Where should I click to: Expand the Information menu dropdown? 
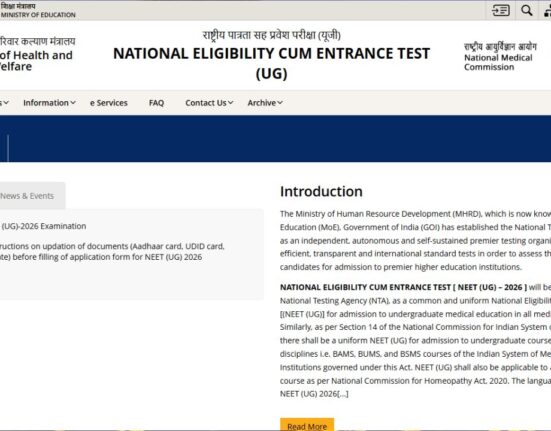click(49, 103)
